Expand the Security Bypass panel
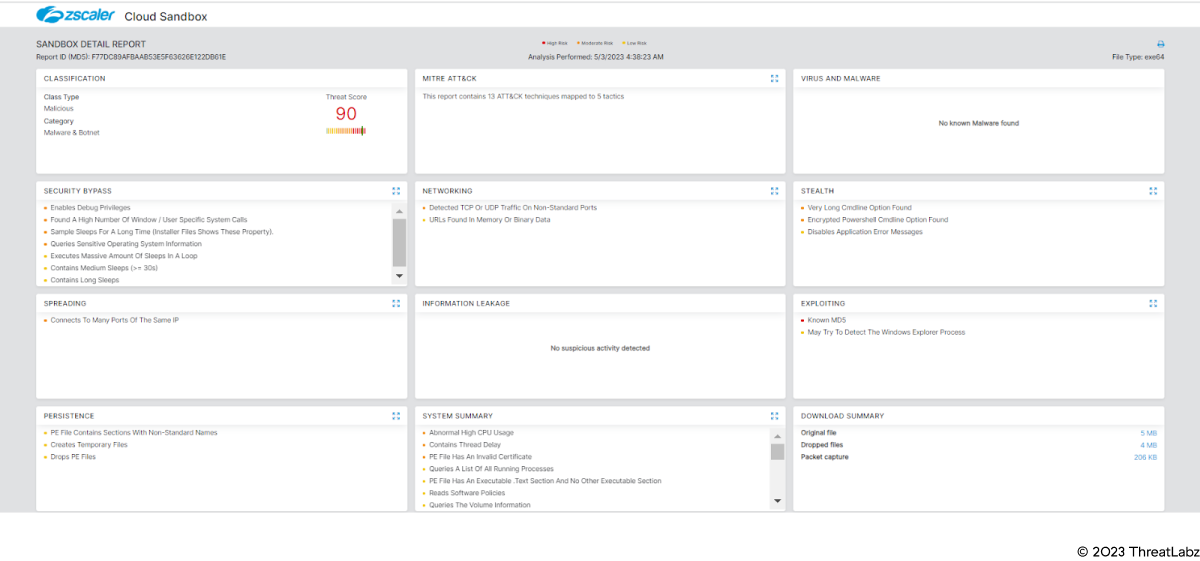1200x561 pixels. pyautogui.click(x=396, y=191)
